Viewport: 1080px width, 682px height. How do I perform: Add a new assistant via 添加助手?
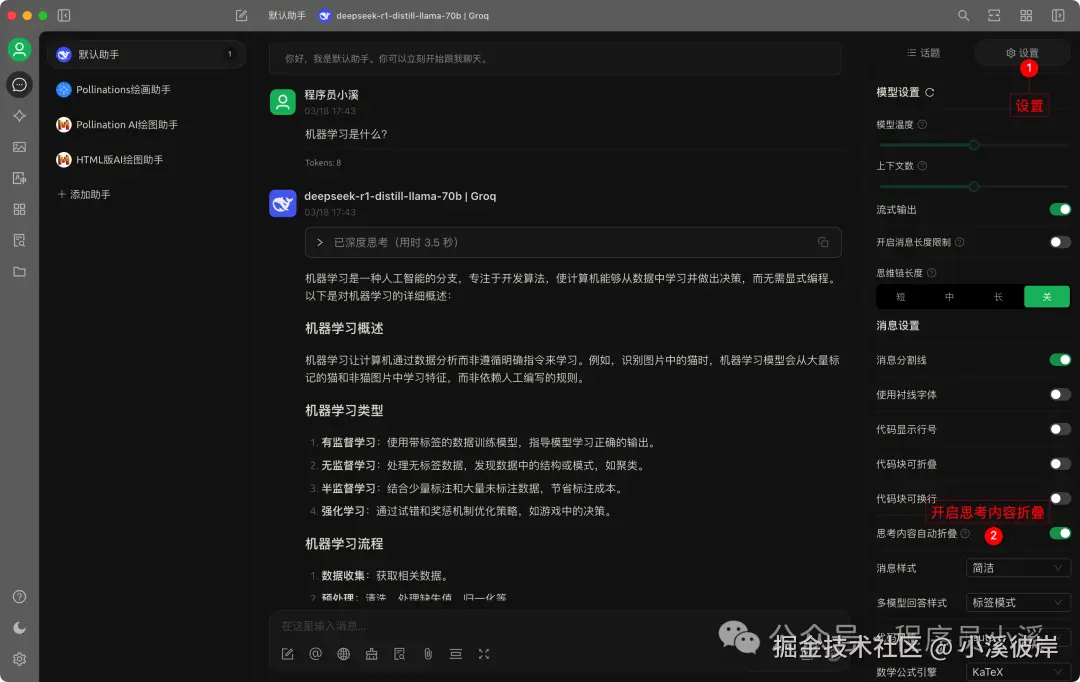coord(83,194)
